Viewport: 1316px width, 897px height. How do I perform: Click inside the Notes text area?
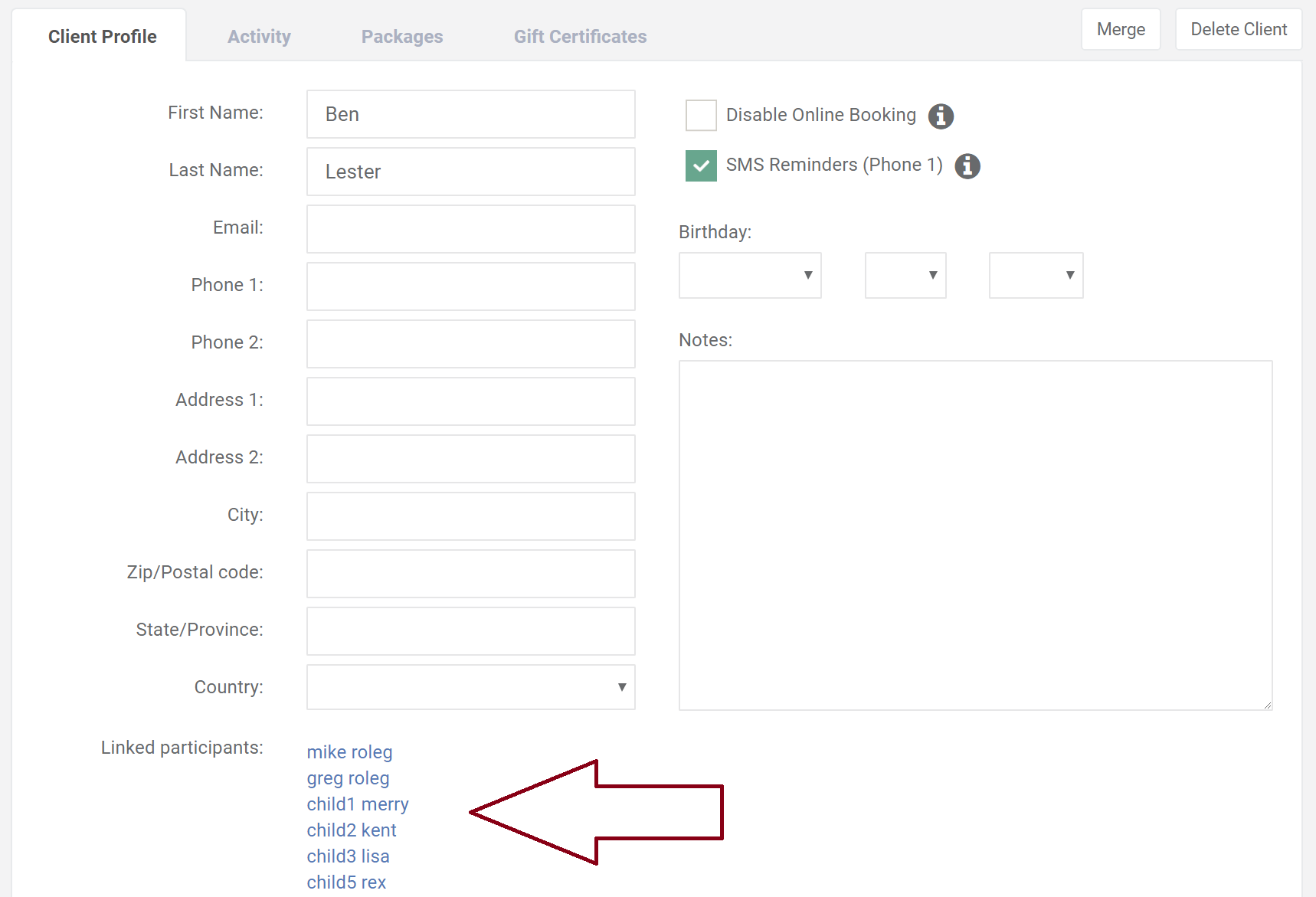point(976,535)
